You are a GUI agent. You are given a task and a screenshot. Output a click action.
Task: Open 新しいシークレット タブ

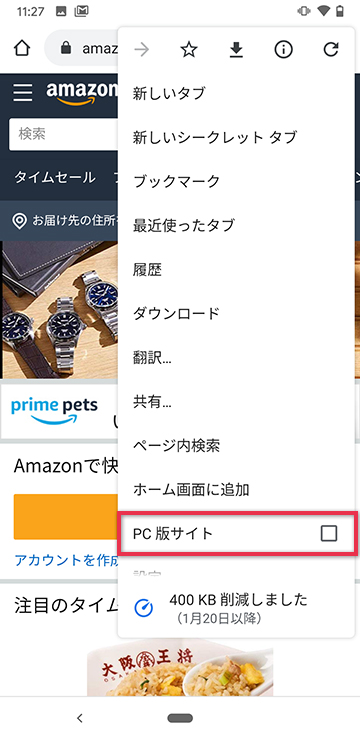click(x=236, y=137)
